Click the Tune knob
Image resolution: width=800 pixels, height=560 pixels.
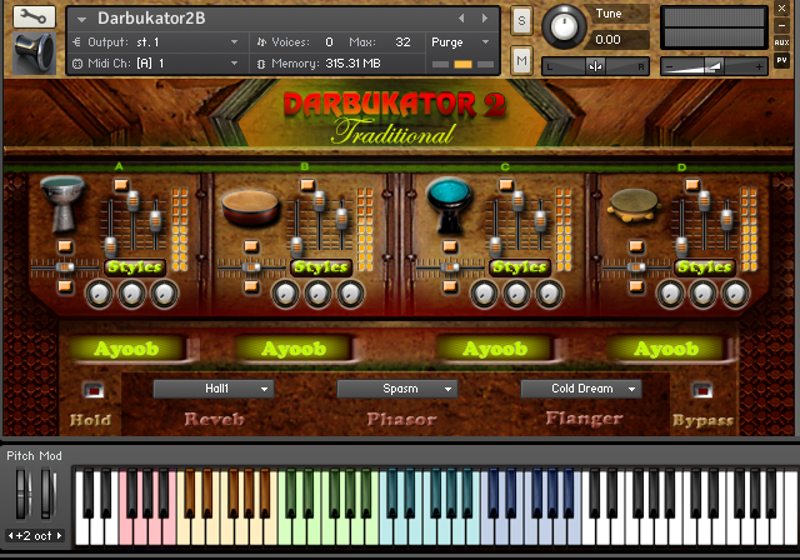563,27
